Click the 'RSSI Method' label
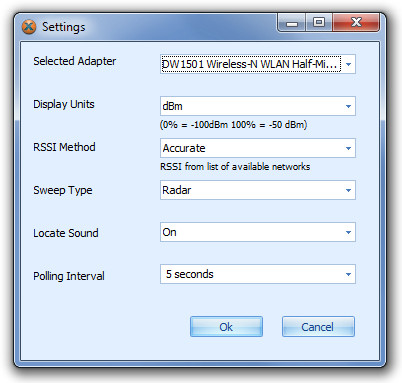This screenshot has height=383, width=402. tap(64, 147)
